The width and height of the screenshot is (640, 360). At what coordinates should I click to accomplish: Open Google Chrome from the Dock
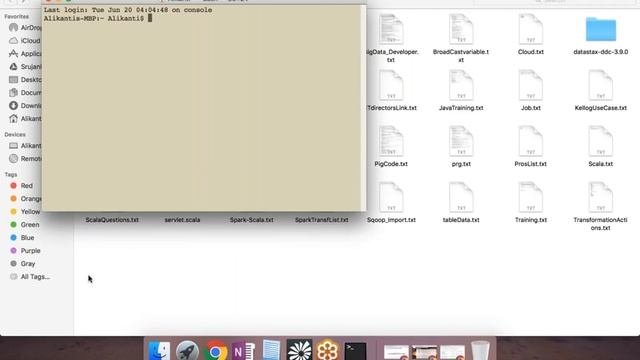pyautogui.click(x=215, y=351)
